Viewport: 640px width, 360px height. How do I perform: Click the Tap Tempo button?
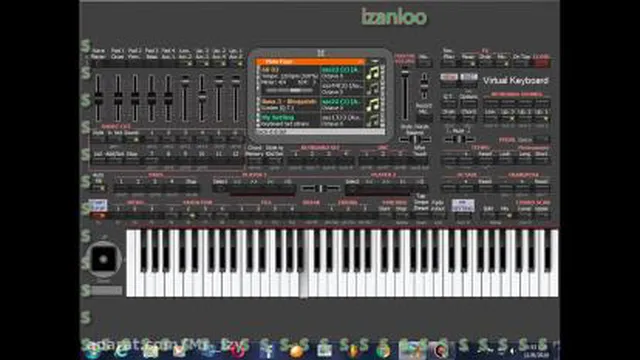(x=421, y=215)
